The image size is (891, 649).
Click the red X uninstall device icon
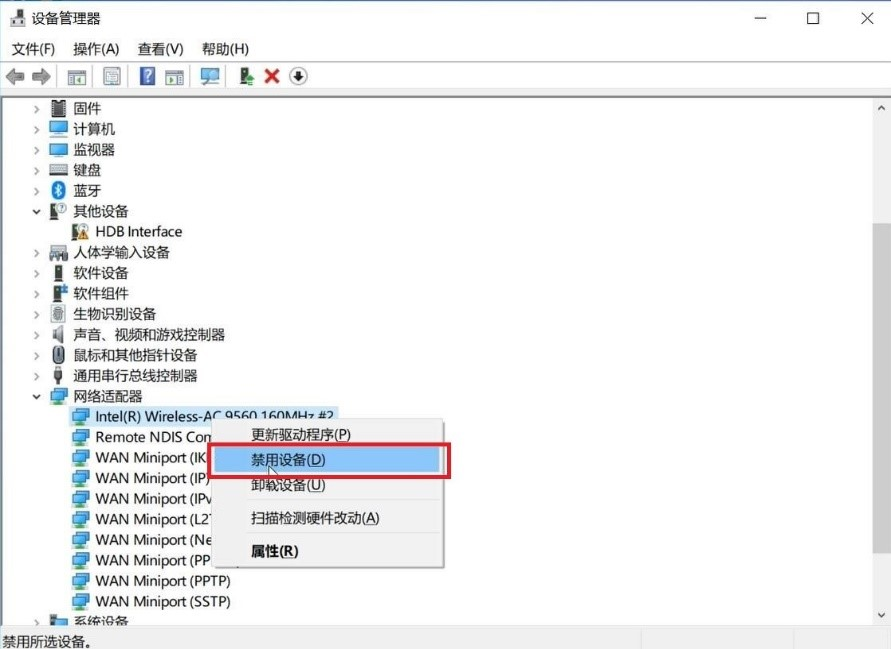coord(272,77)
